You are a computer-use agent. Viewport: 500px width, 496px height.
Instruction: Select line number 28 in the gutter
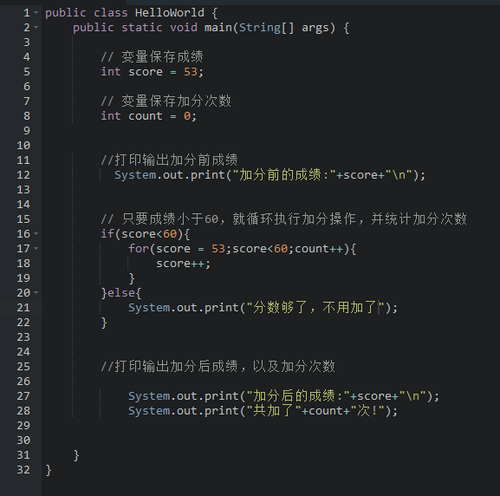(x=23, y=411)
